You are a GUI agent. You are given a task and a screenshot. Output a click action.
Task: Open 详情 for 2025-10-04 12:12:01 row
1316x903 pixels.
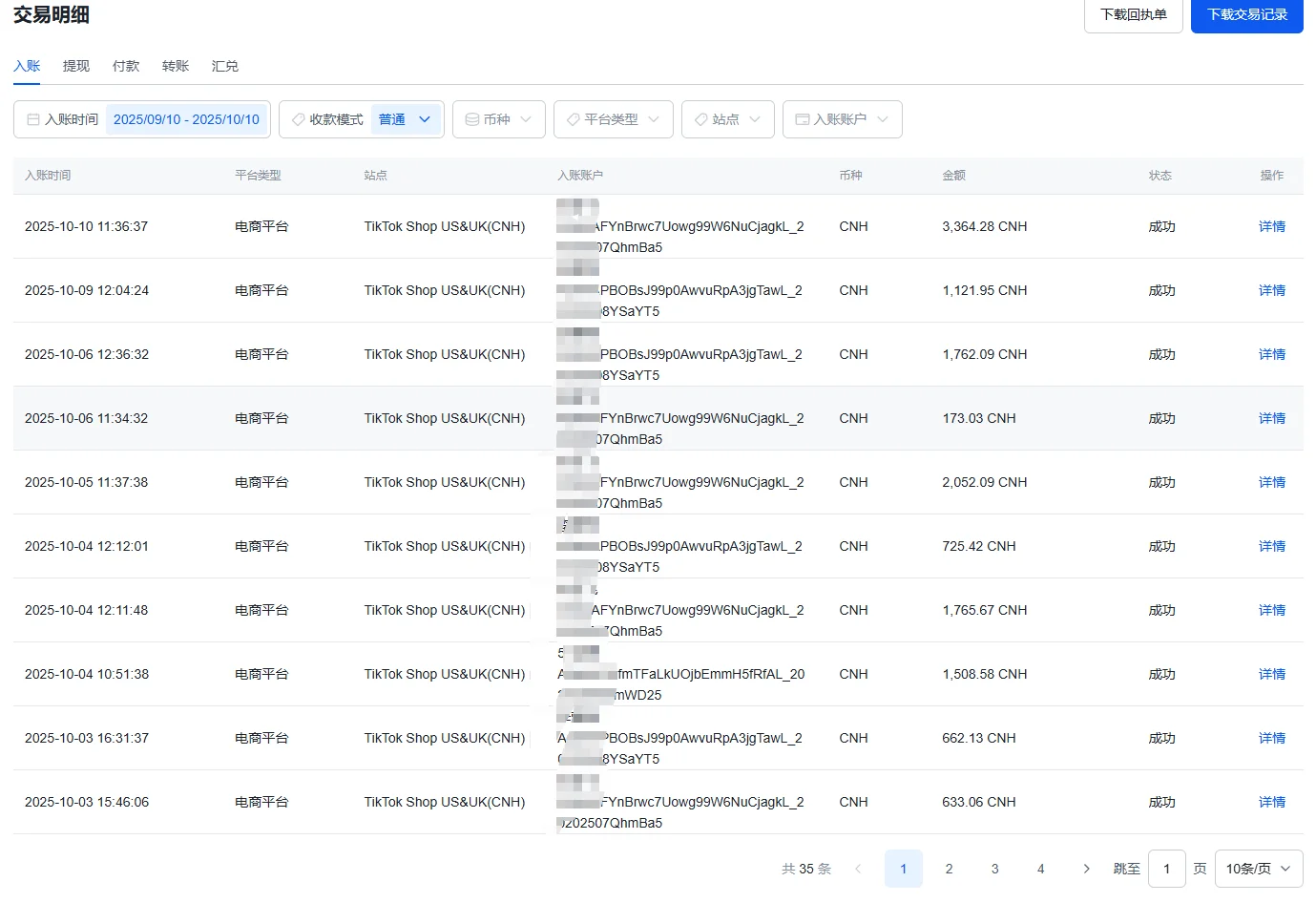tap(1272, 546)
